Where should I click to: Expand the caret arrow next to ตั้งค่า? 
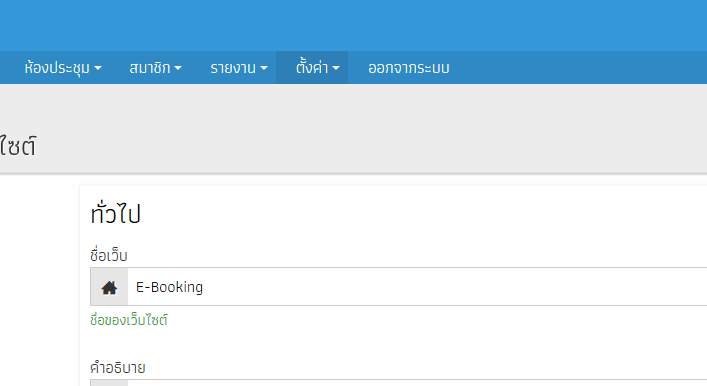pyautogui.click(x=336, y=68)
